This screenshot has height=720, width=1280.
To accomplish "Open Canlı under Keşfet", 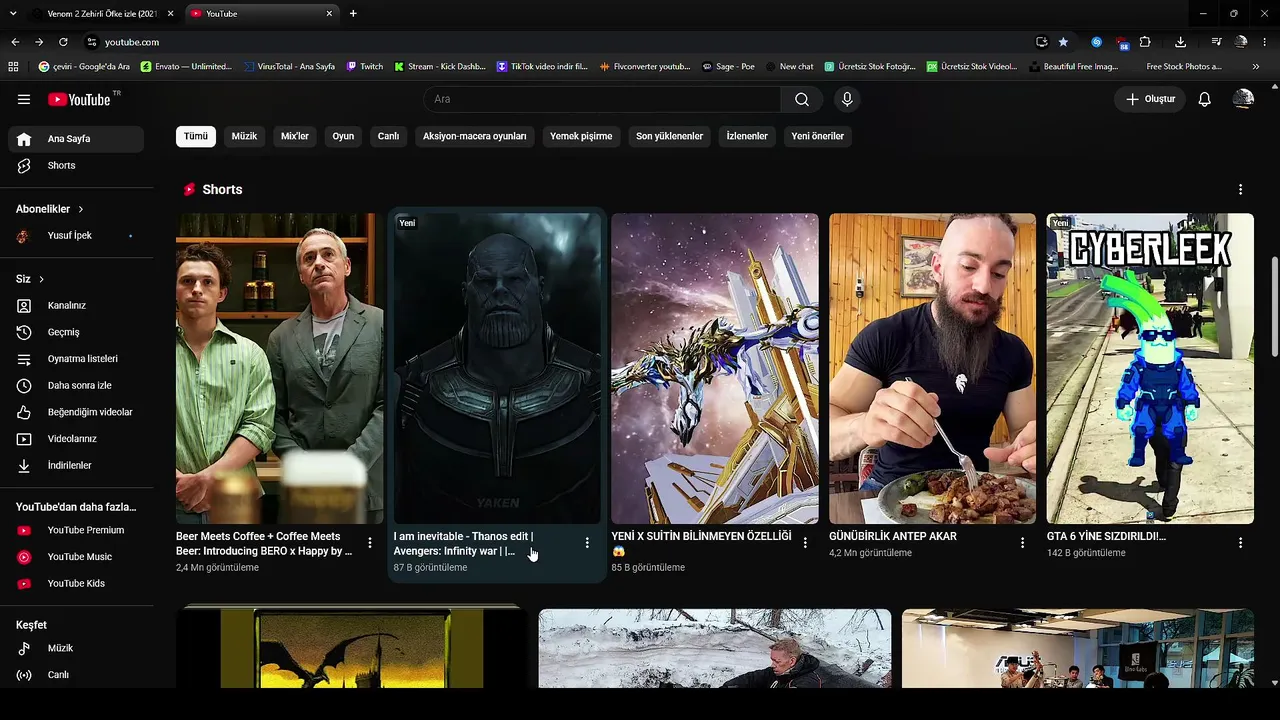I will [76, 675].
